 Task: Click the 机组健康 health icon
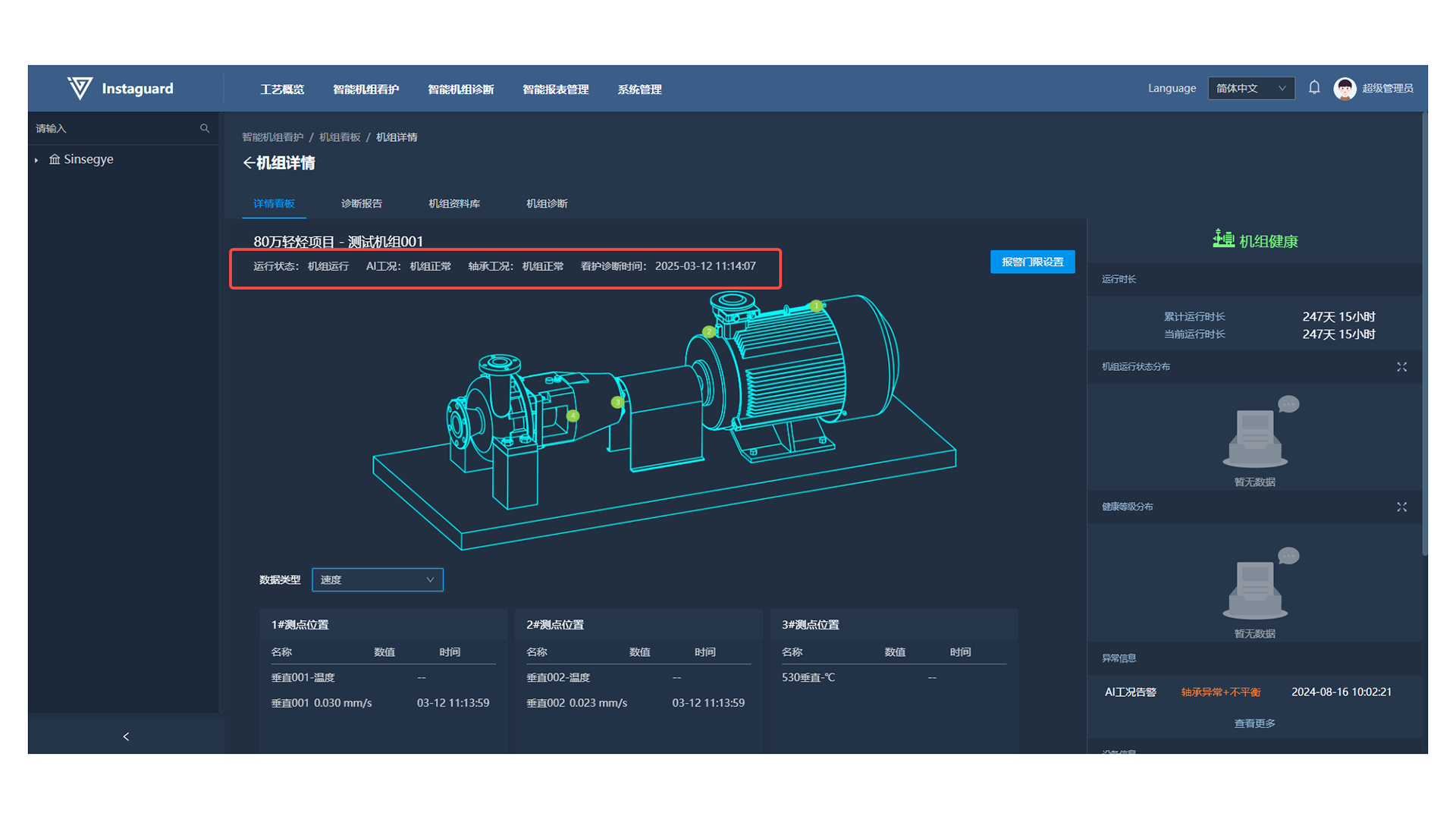click(x=1222, y=239)
